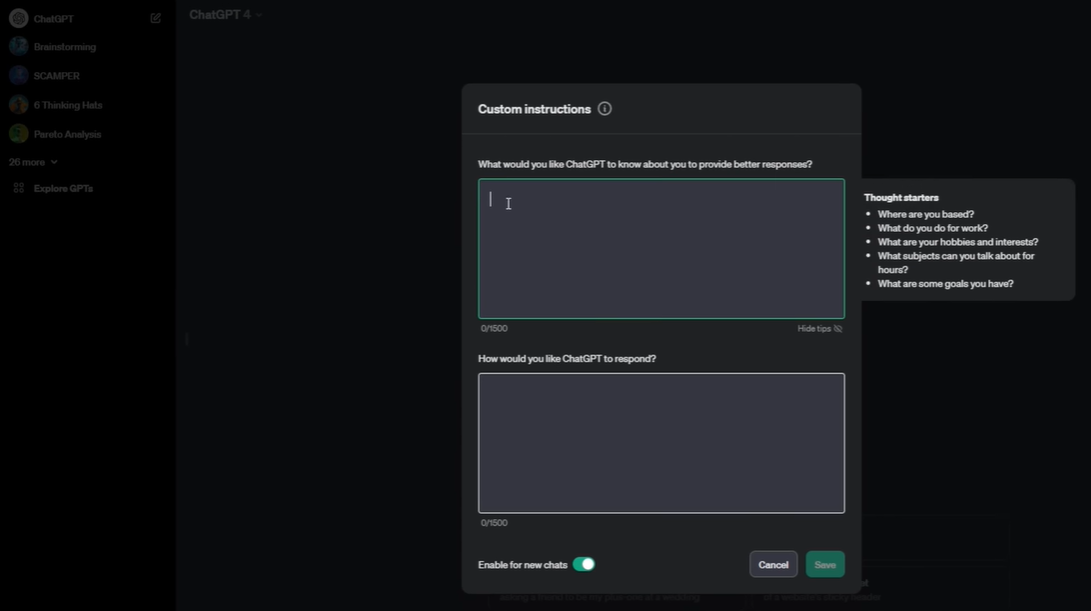Click the Cancel button

click(x=773, y=564)
